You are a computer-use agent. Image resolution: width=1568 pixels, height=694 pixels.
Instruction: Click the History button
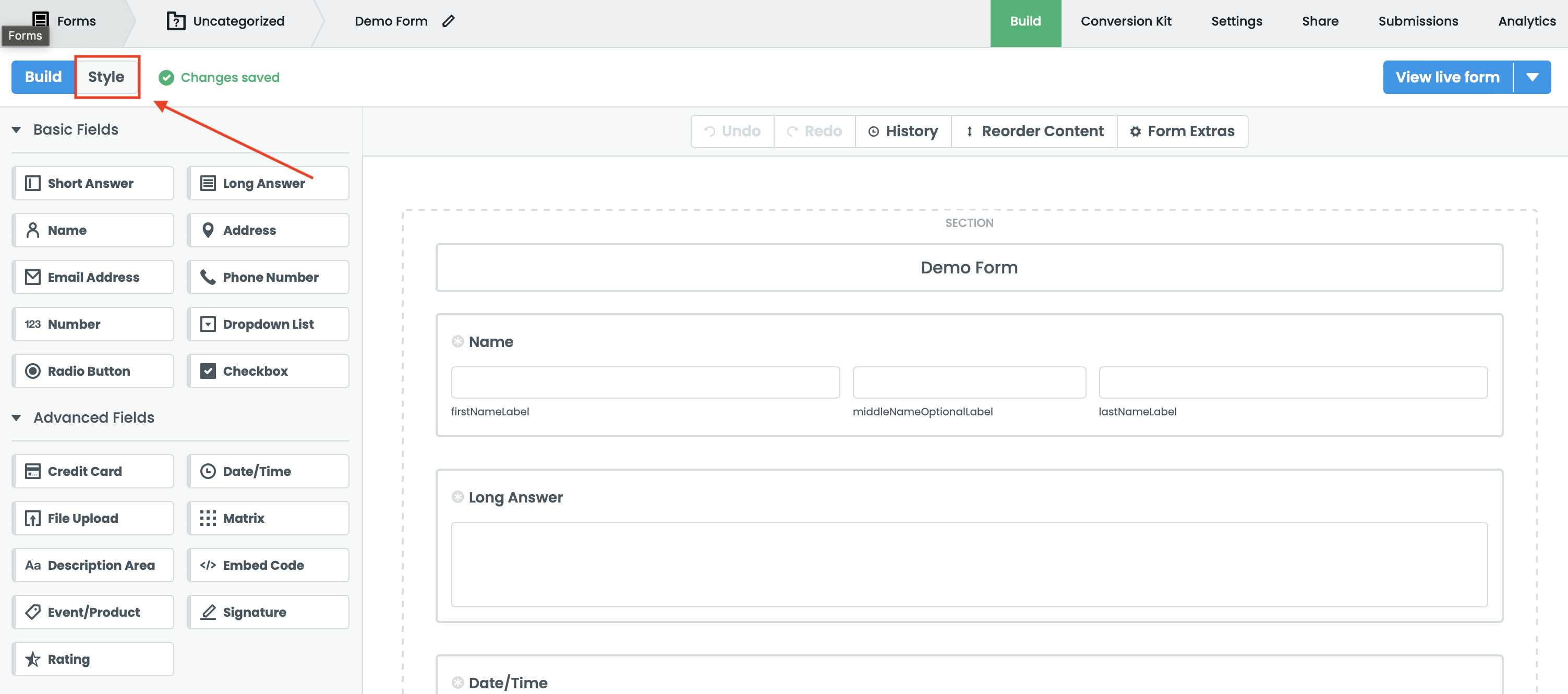[x=903, y=131]
